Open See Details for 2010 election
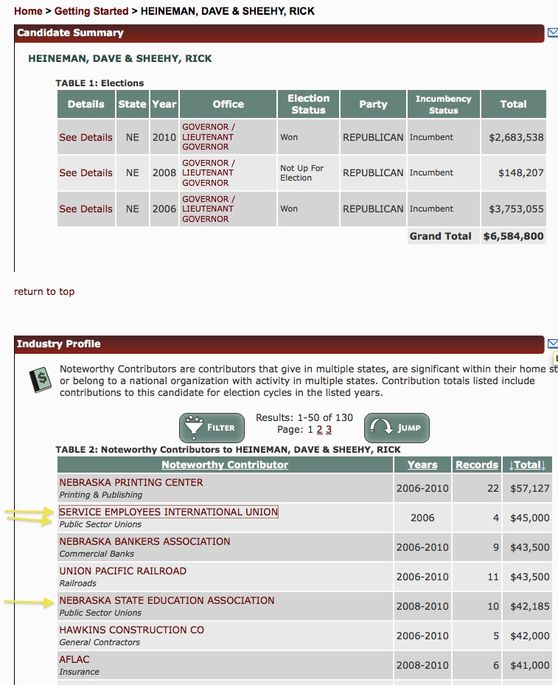 point(86,137)
